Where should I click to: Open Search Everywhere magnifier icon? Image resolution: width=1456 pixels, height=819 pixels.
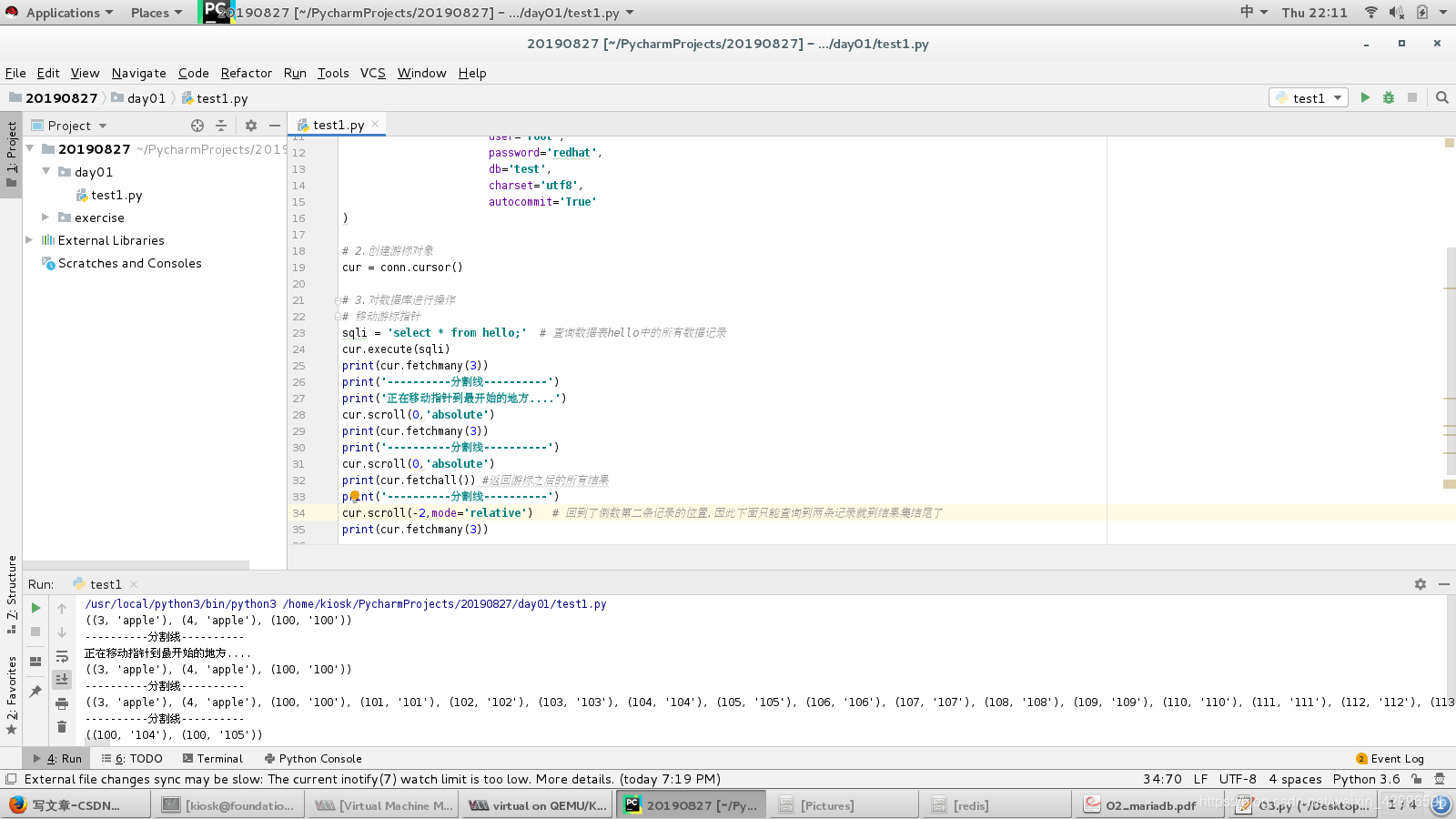pyautogui.click(x=1442, y=97)
